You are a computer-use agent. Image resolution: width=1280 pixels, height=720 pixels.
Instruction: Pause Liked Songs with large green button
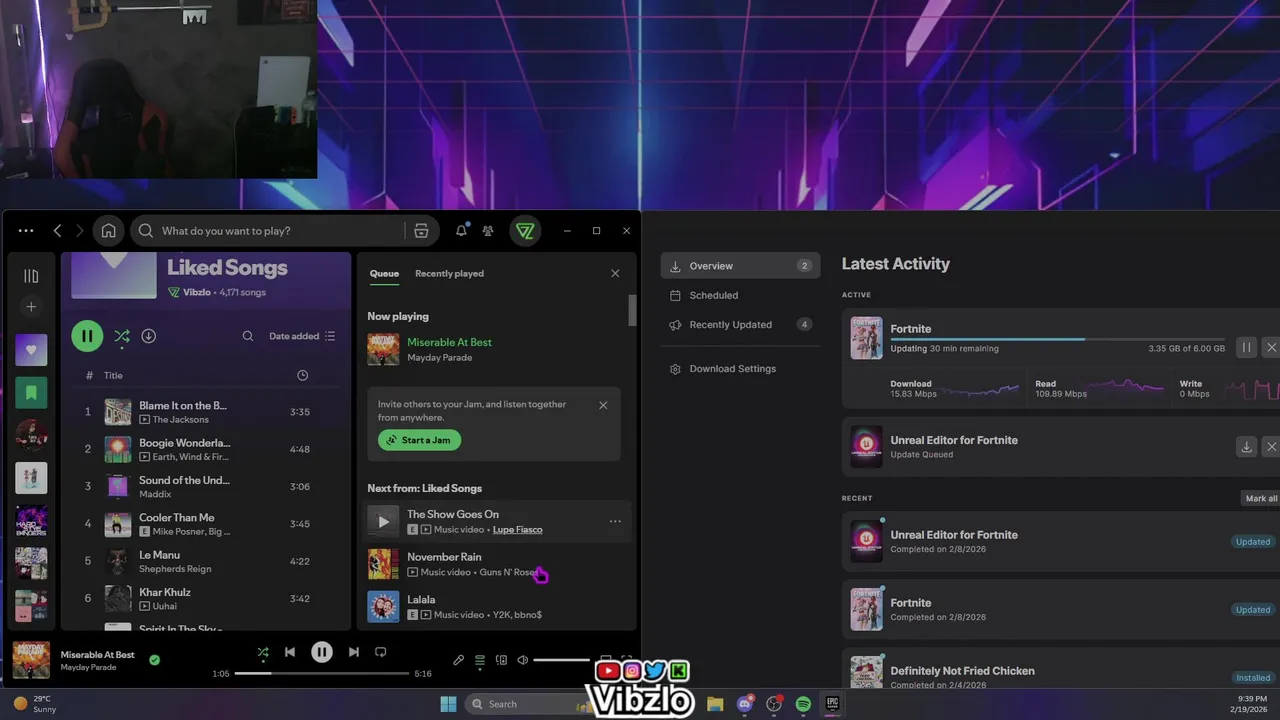87,336
